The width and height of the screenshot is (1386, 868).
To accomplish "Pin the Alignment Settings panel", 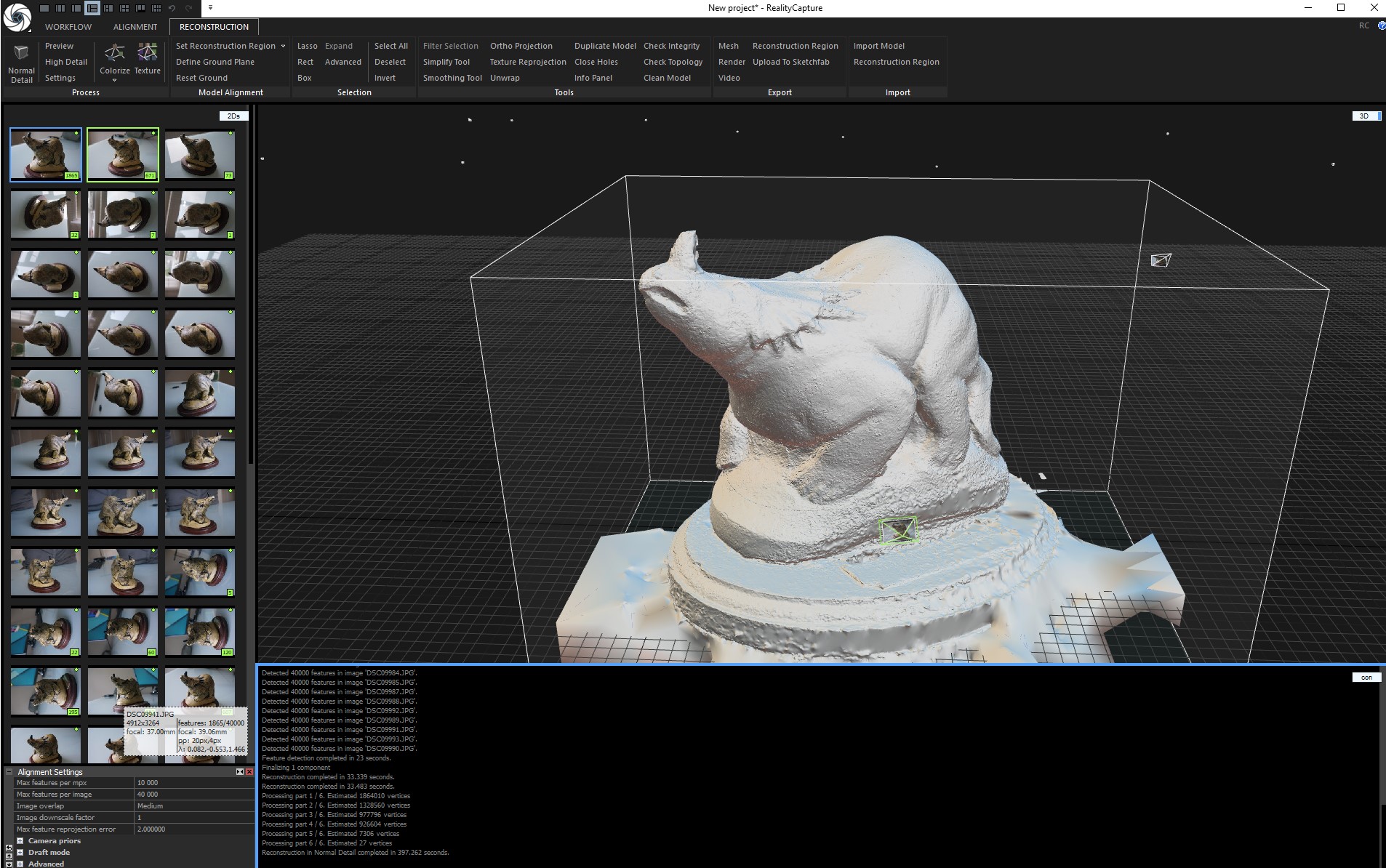I will pyautogui.click(x=240, y=772).
